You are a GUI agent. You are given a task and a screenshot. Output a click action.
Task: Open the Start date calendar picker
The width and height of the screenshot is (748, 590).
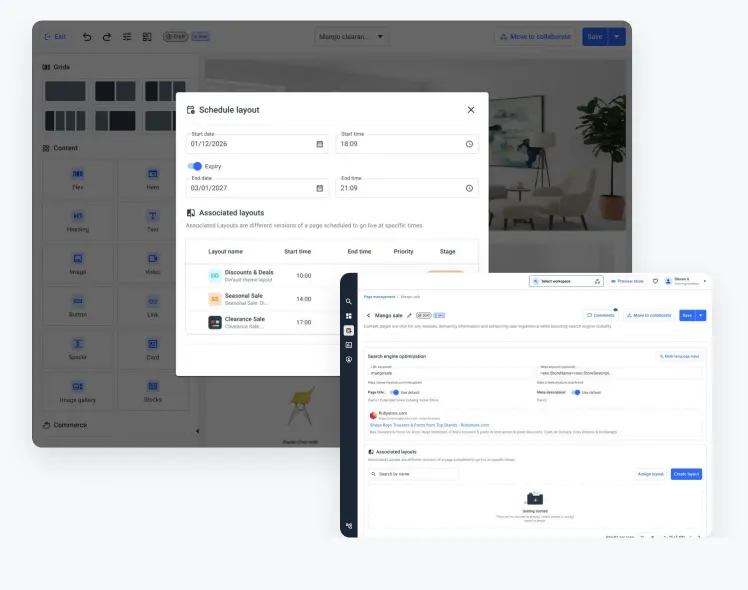coord(320,144)
